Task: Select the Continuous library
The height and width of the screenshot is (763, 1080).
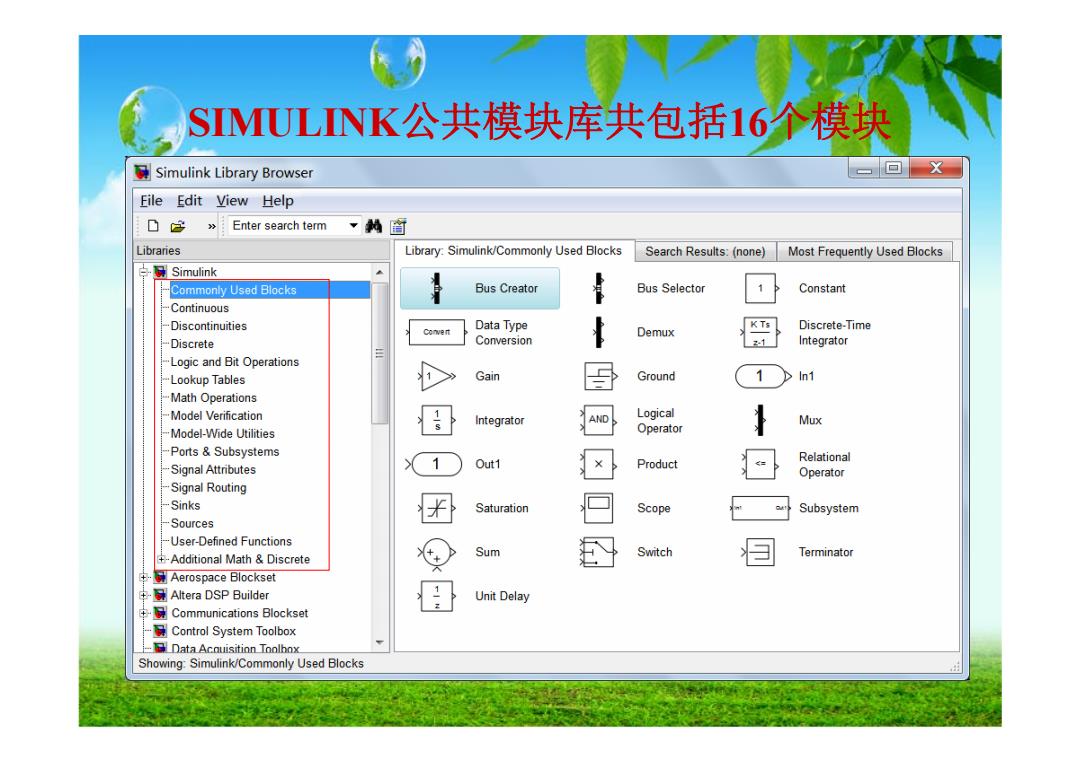Action: pyautogui.click(x=200, y=308)
